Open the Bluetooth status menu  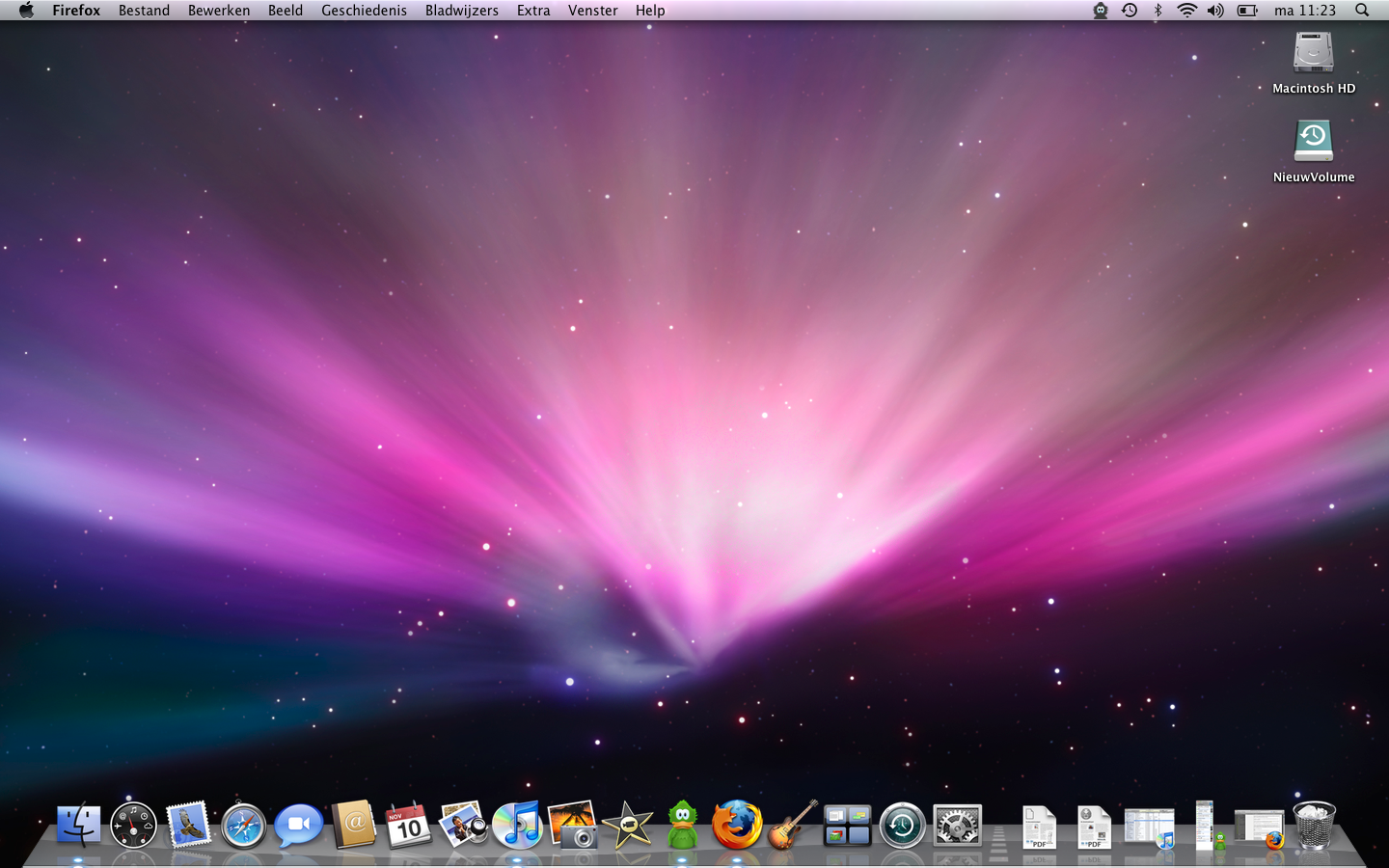tap(1158, 11)
